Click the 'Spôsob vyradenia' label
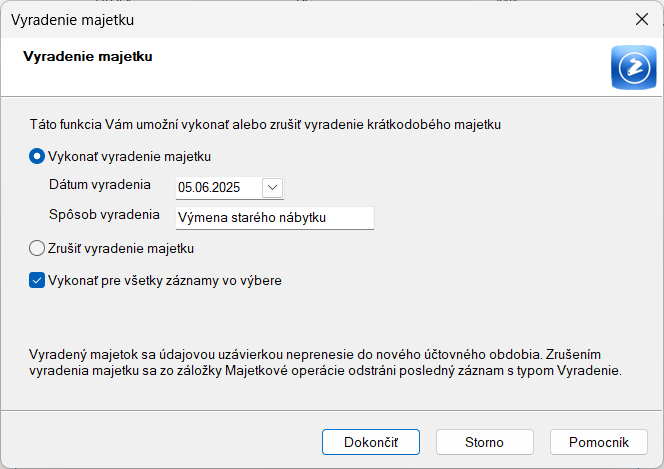This screenshot has width=664, height=469. [104, 215]
